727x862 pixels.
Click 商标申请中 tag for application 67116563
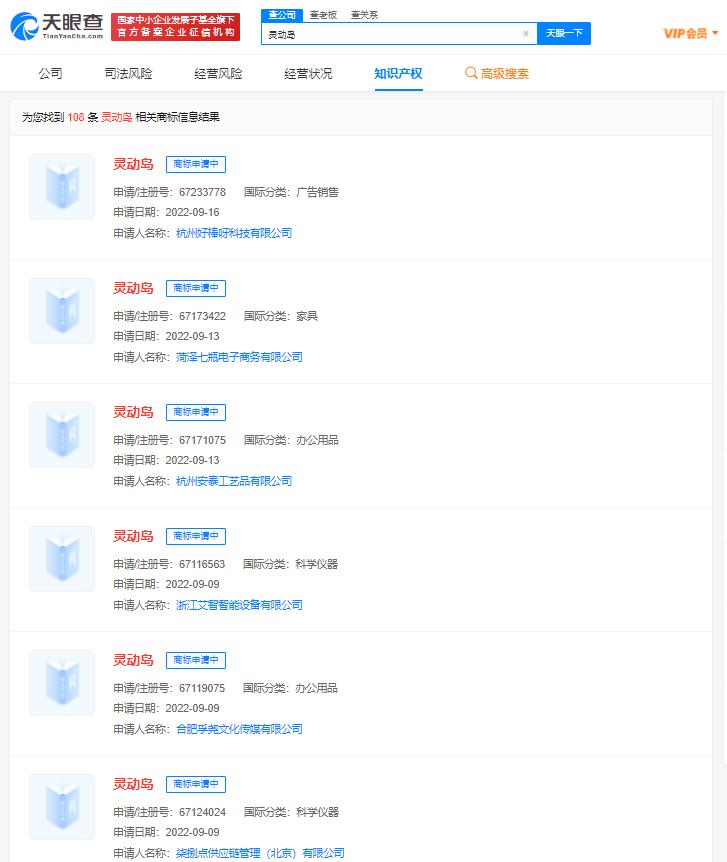coord(196,536)
